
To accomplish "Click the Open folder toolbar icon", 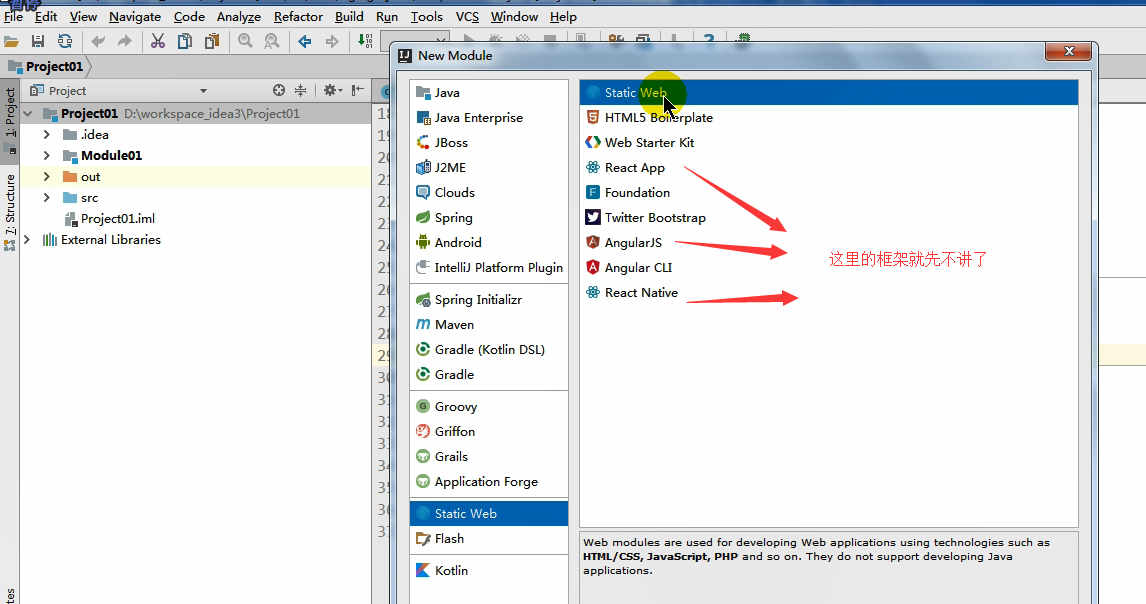I will tap(12, 42).
